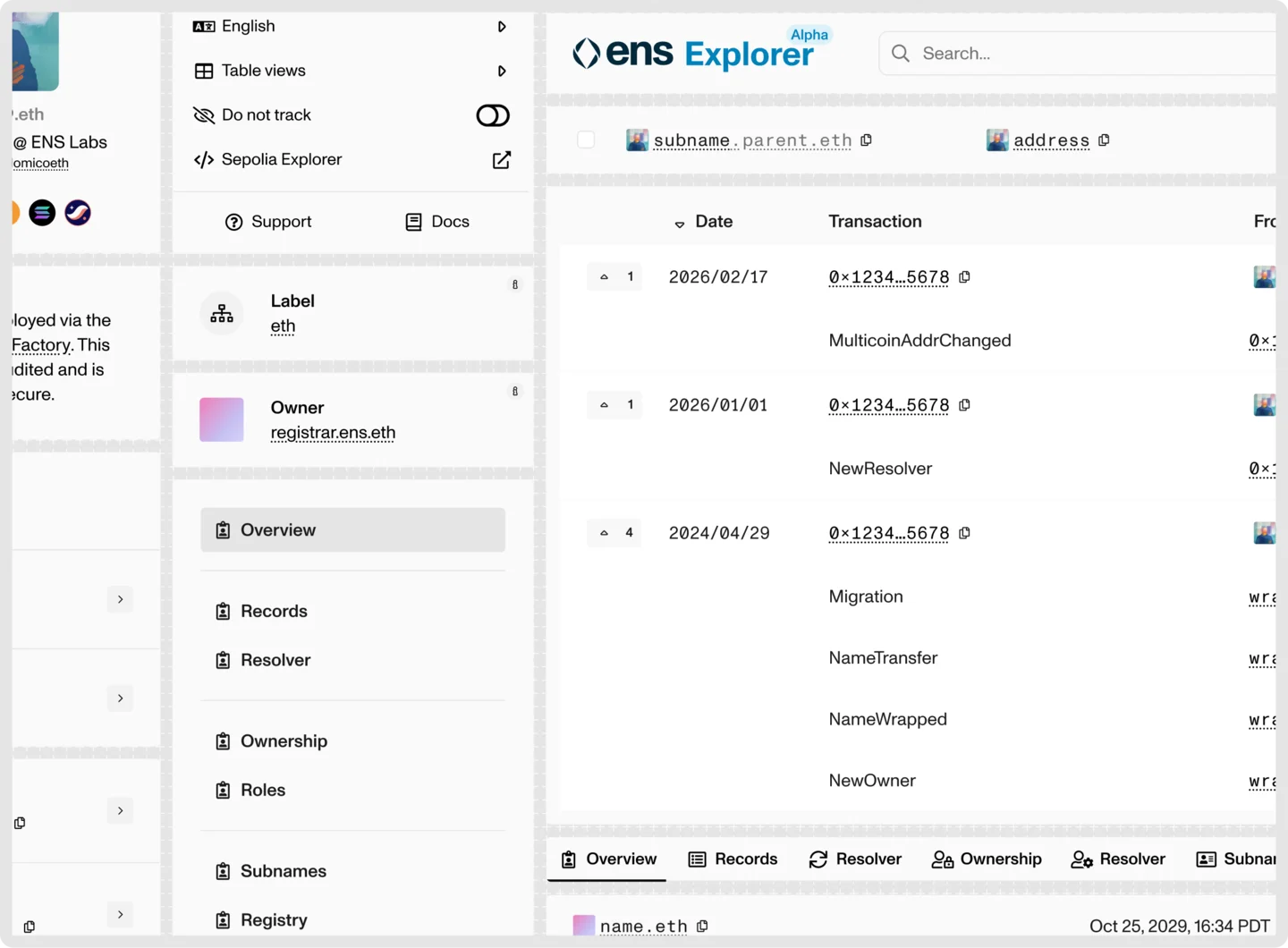Click the search magnifier icon

pos(901,54)
